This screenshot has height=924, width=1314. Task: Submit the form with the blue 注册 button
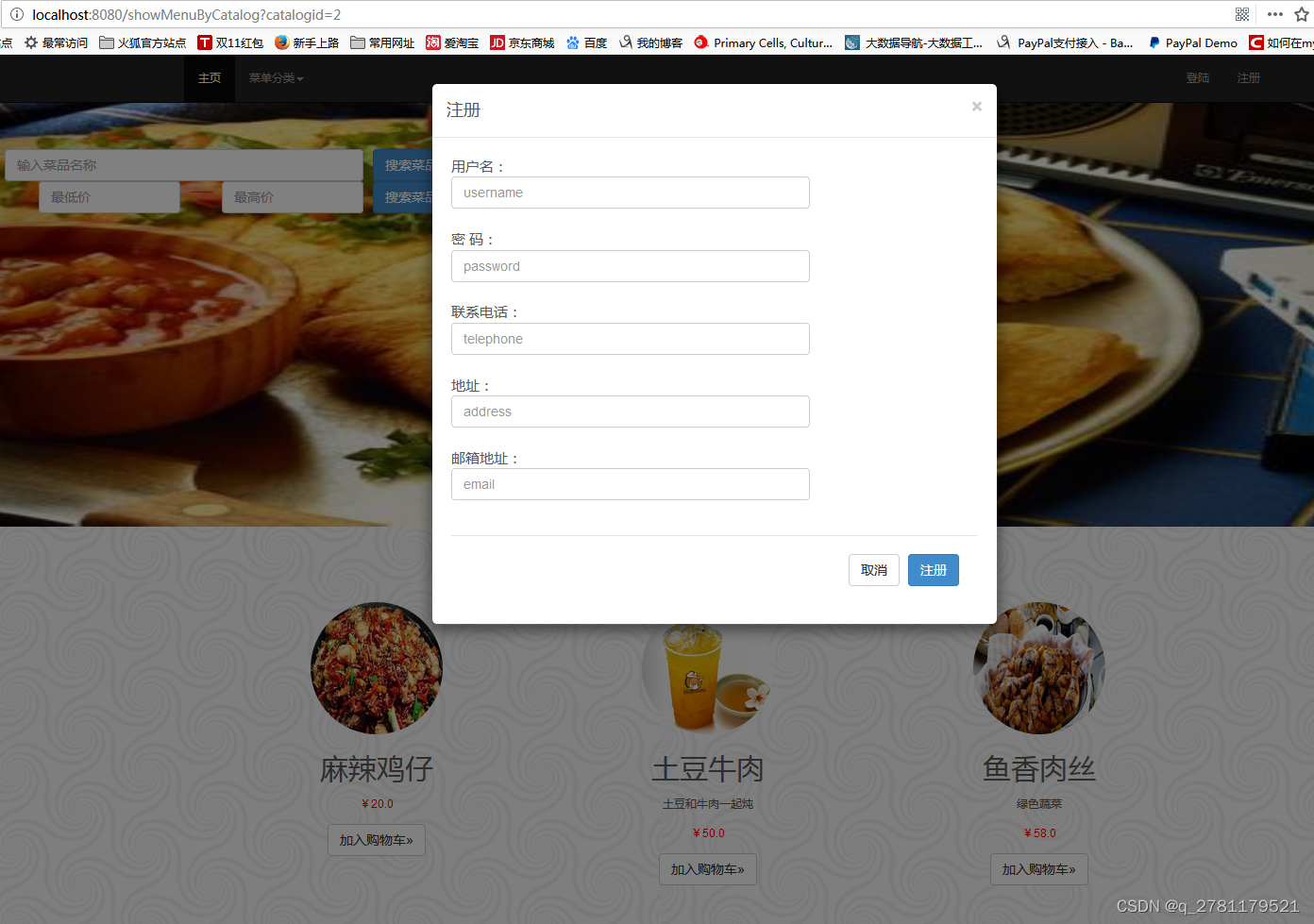coord(934,570)
